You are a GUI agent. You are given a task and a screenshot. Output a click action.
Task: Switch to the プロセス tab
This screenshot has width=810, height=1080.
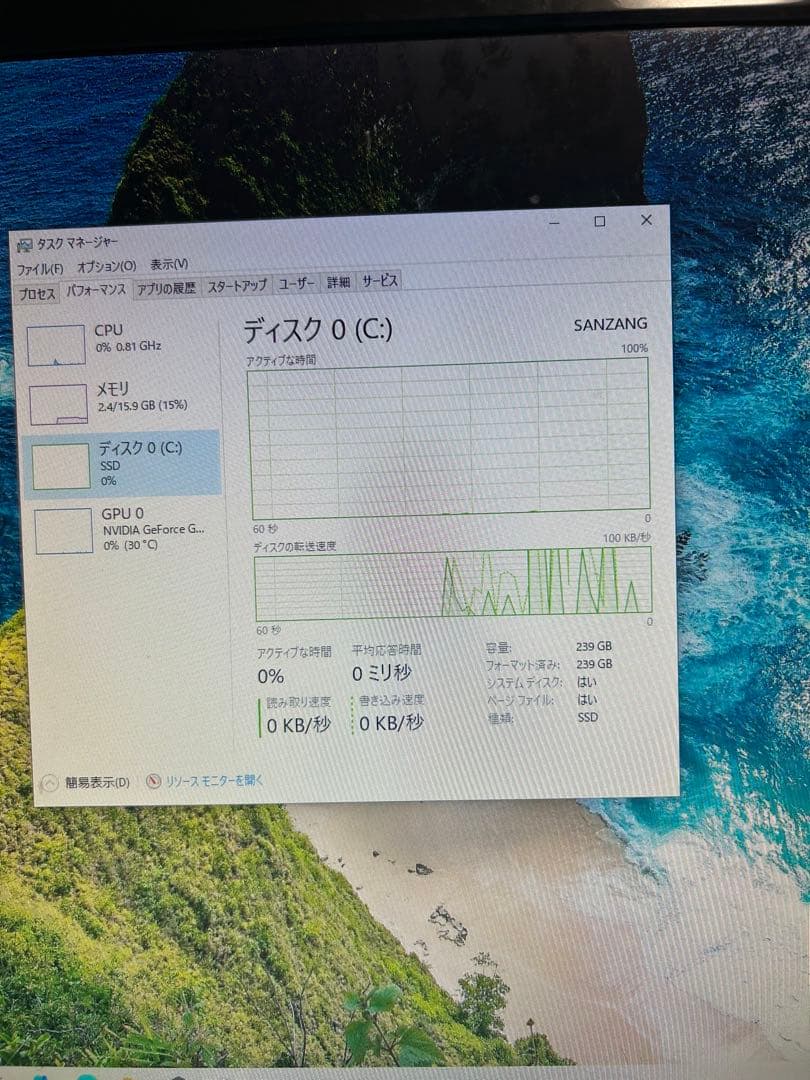click(35, 284)
